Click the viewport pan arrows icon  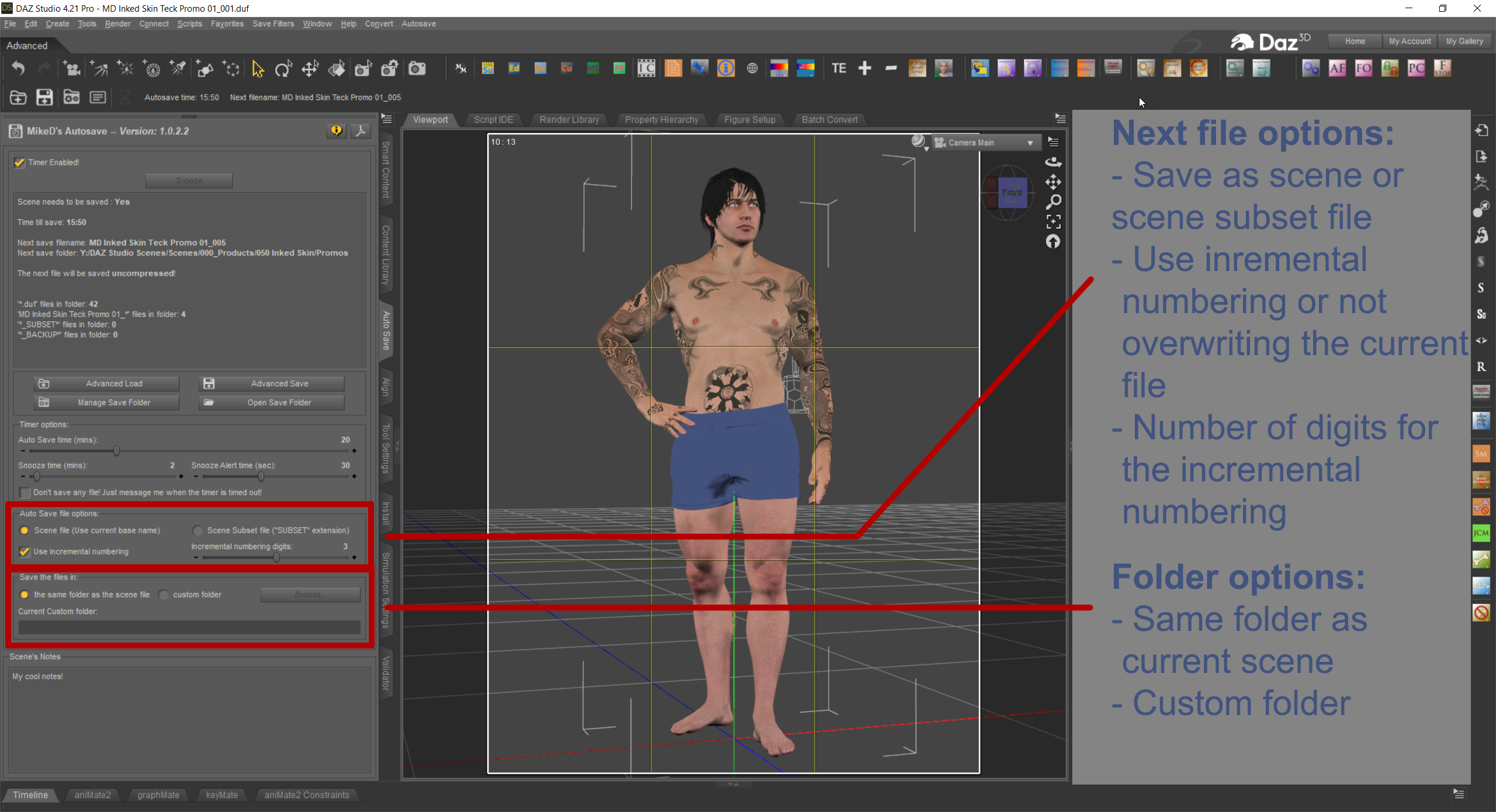tap(1053, 182)
